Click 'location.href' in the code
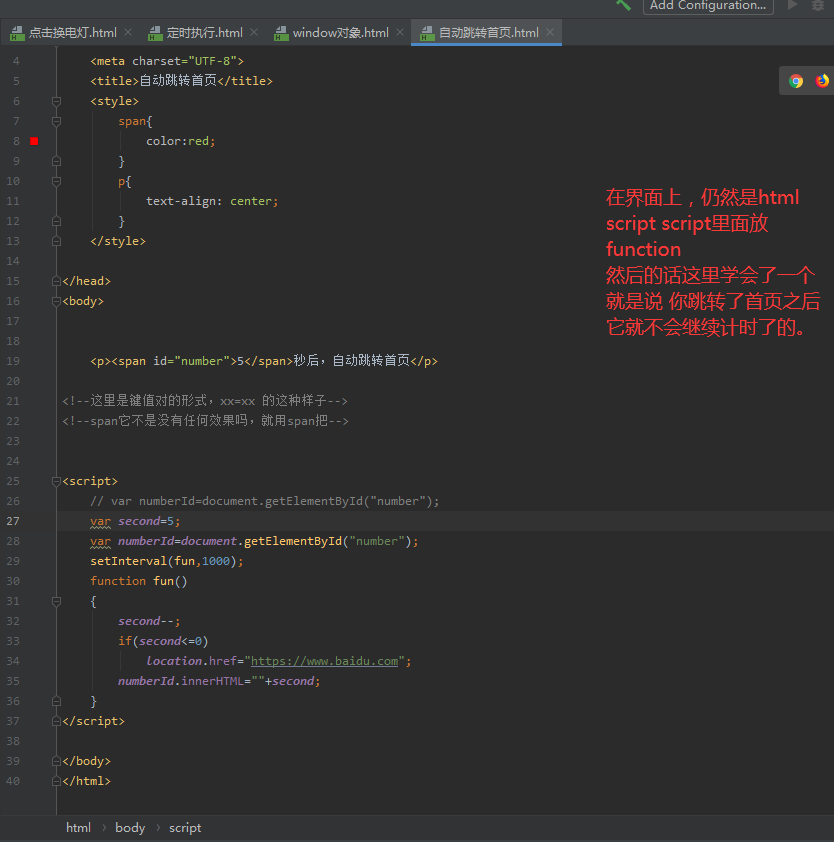Viewport: 834px width, 842px height. 192,661
